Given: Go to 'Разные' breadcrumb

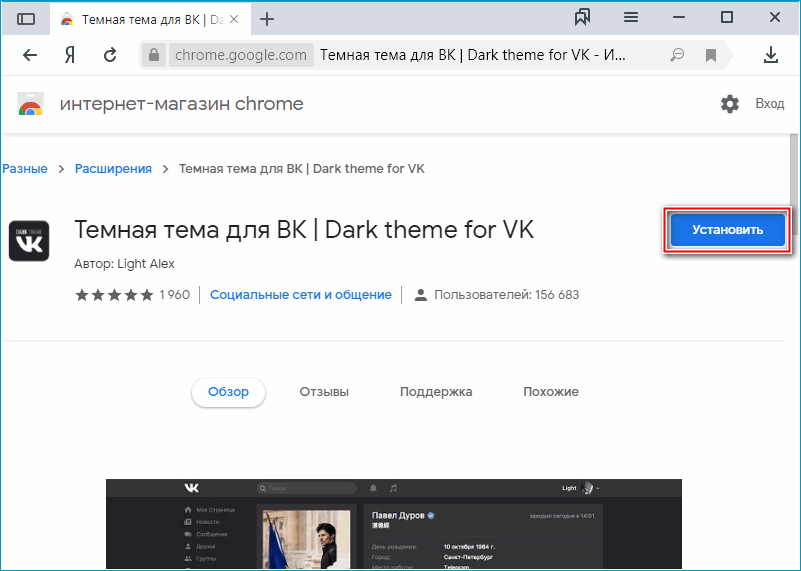Looking at the screenshot, I should [x=25, y=169].
